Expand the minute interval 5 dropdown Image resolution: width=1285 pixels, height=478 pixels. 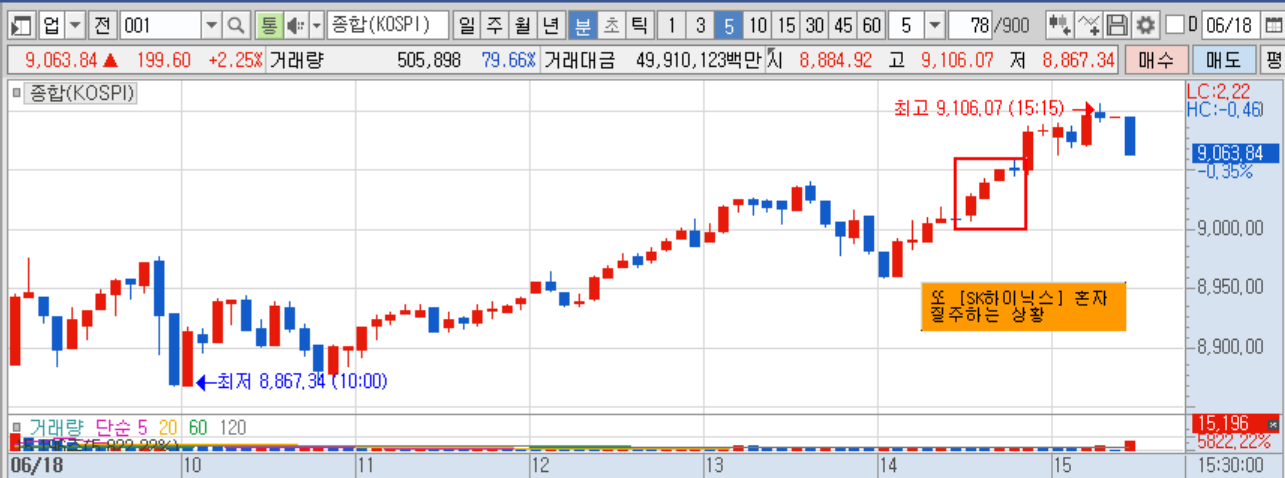(x=934, y=24)
